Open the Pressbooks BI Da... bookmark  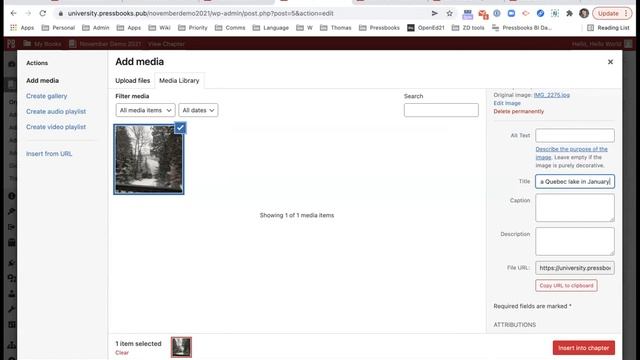coord(522,28)
